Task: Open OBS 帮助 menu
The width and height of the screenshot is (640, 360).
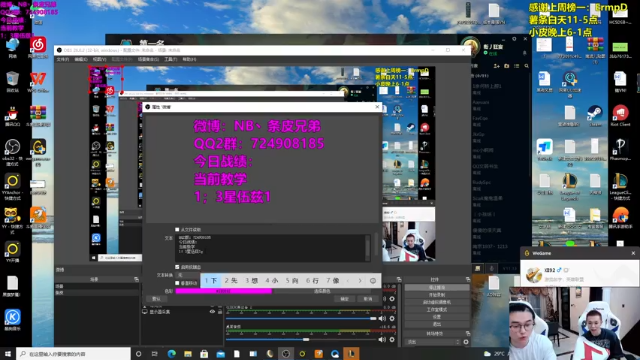Action: 189,59
